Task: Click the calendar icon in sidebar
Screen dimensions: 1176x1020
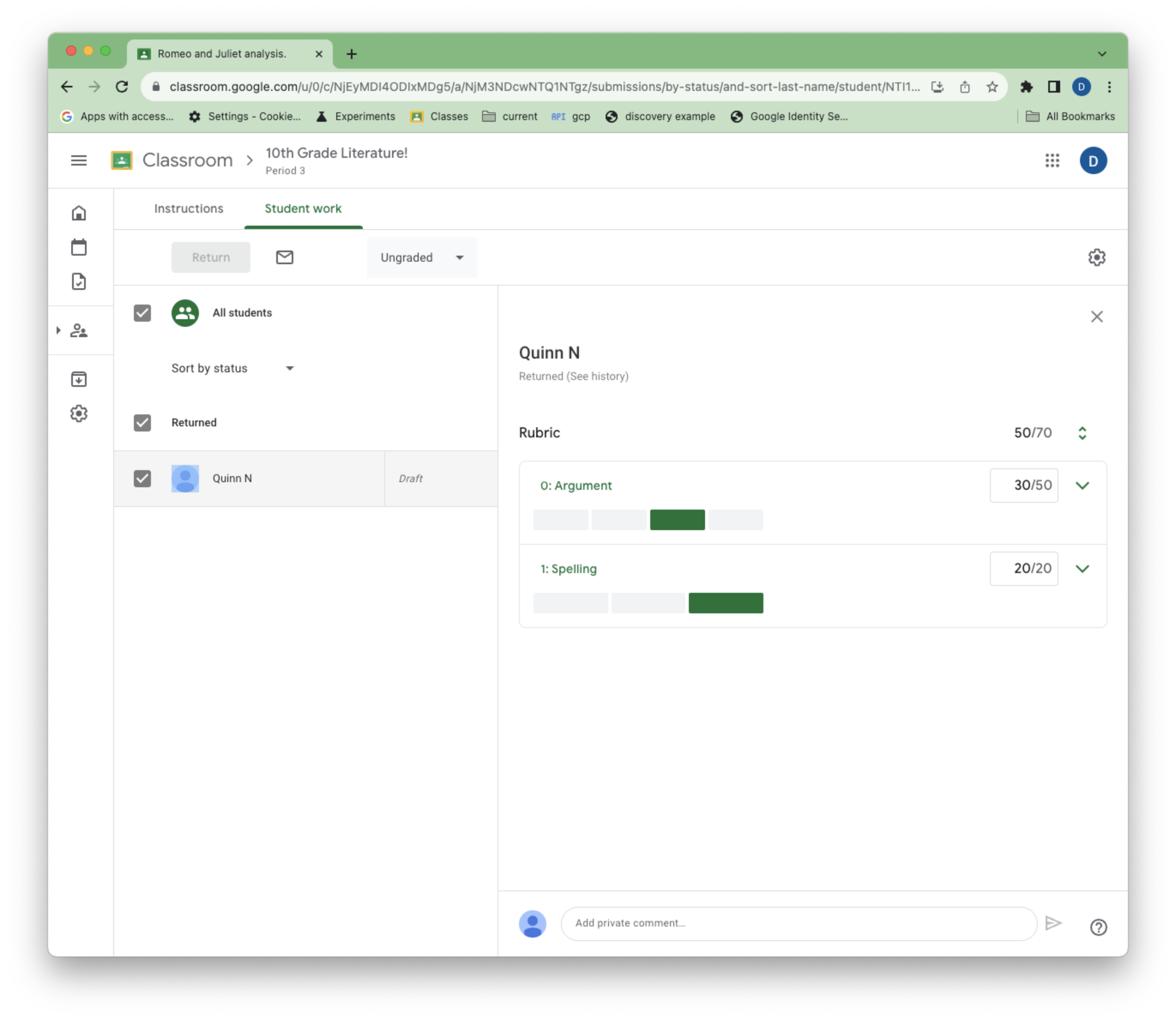Action: pos(80,247)
